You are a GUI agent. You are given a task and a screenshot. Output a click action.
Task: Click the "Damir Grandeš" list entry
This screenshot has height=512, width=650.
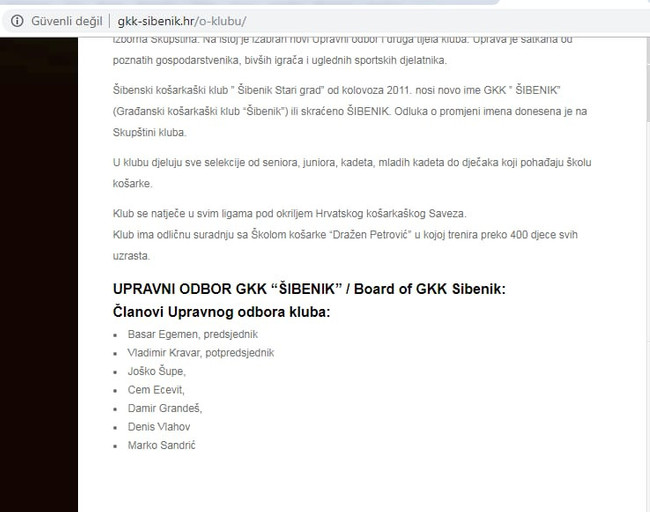pyautogui.click(x=165, y=408)
